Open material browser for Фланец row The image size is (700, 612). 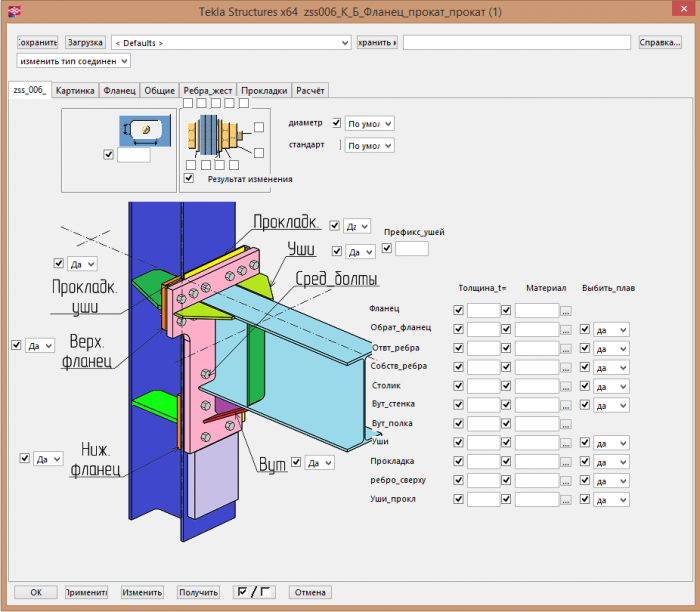566,311
